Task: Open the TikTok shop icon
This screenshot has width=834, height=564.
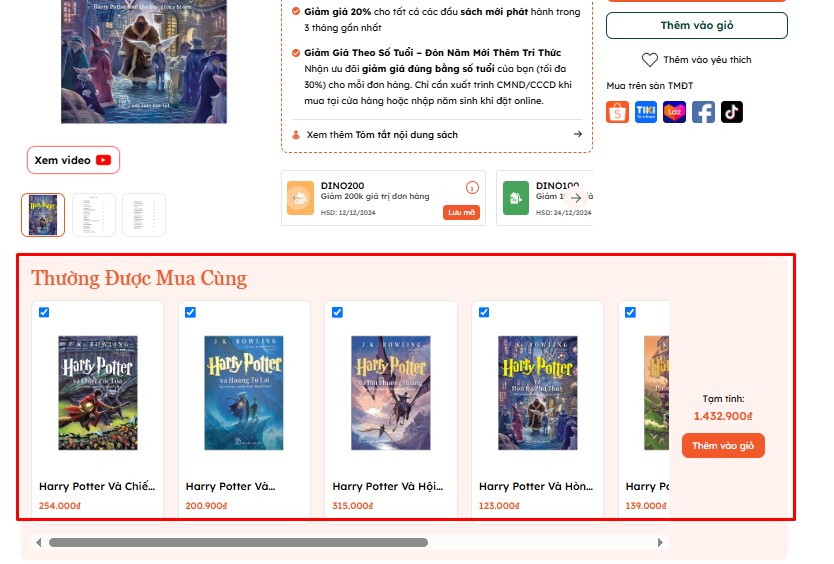Action: (x=732, y=112)
